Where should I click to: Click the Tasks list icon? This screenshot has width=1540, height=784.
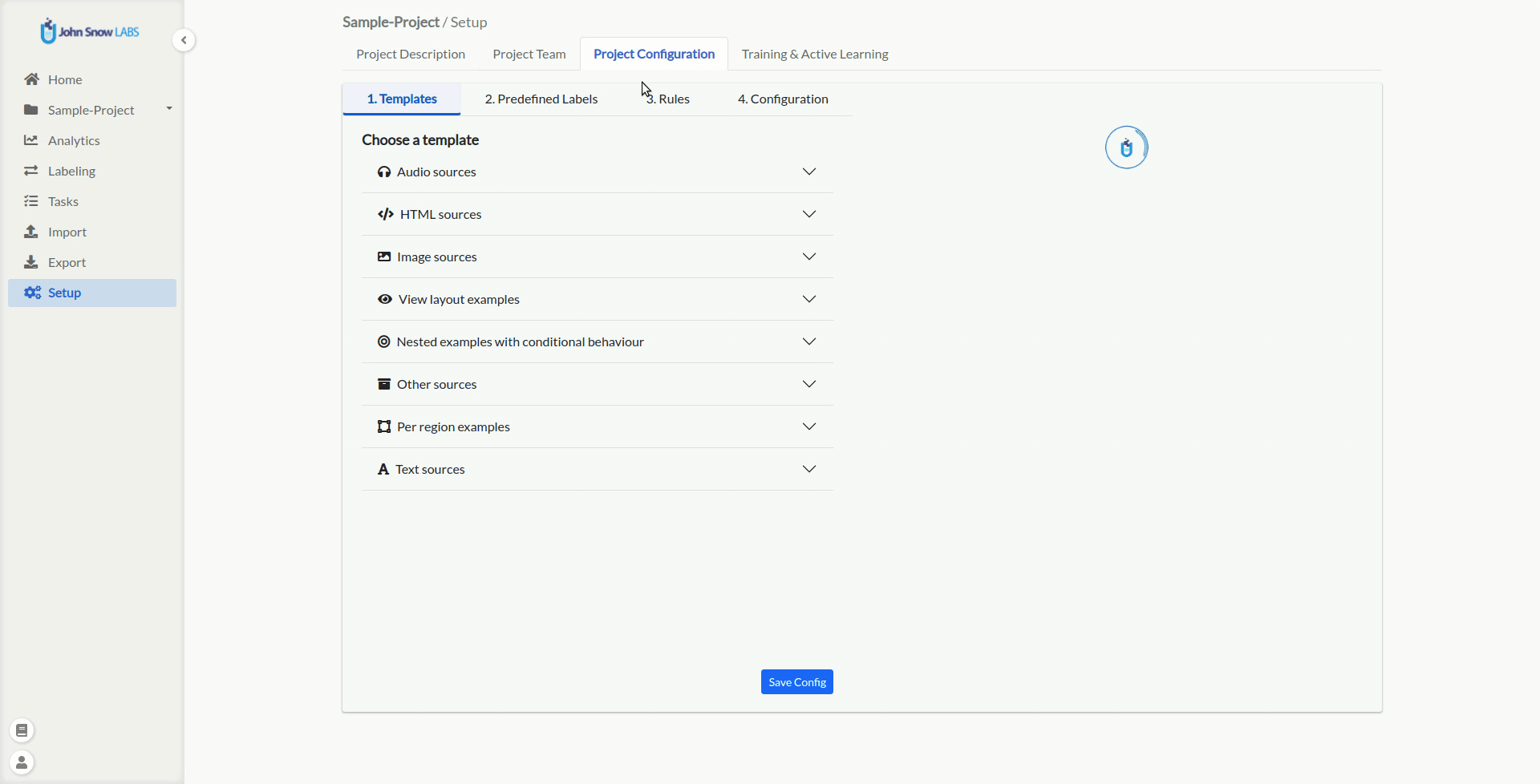[31, 201]
